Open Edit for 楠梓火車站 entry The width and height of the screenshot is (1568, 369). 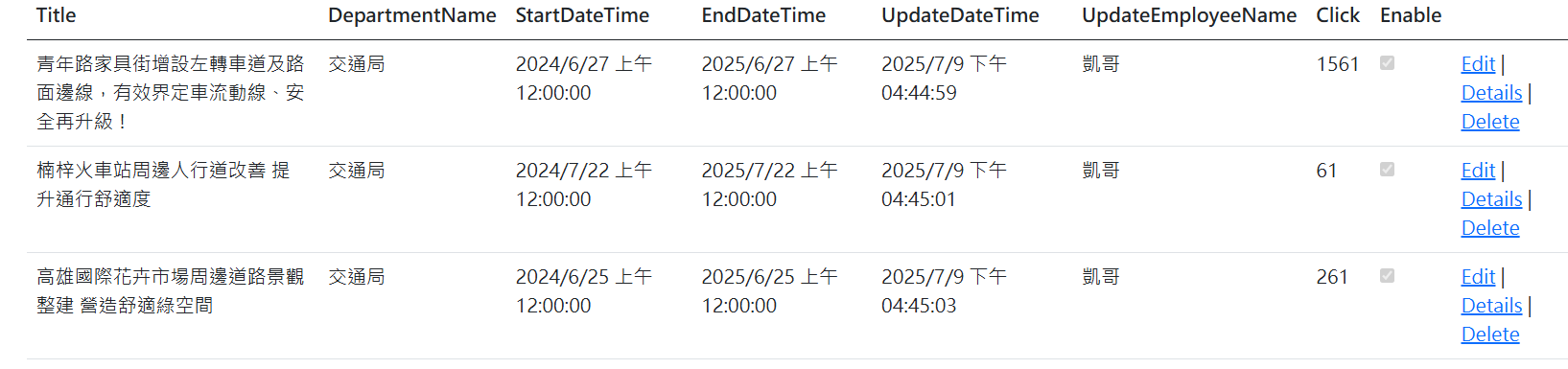click(1478, 171)
